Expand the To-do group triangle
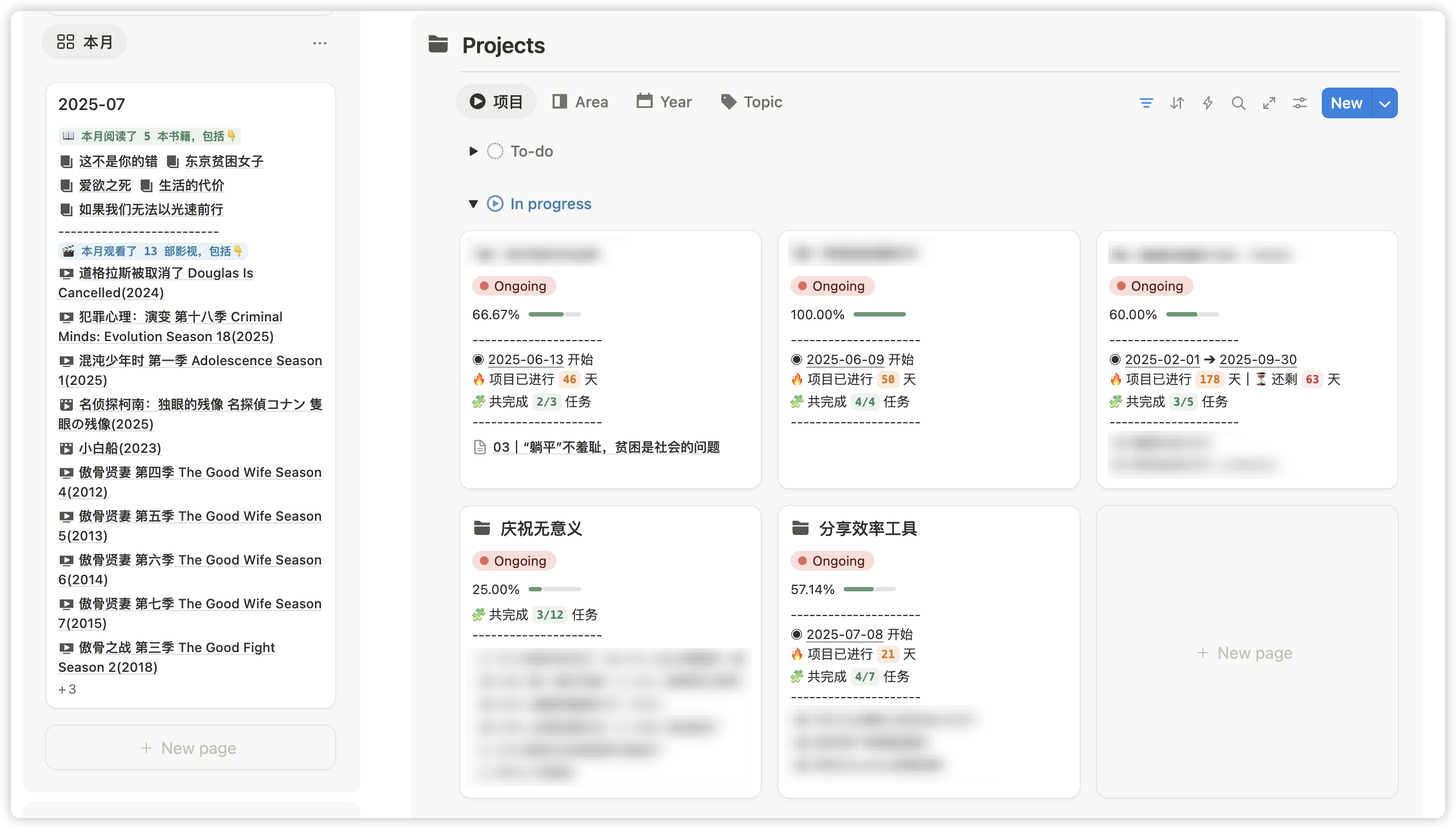 (473, 151)
